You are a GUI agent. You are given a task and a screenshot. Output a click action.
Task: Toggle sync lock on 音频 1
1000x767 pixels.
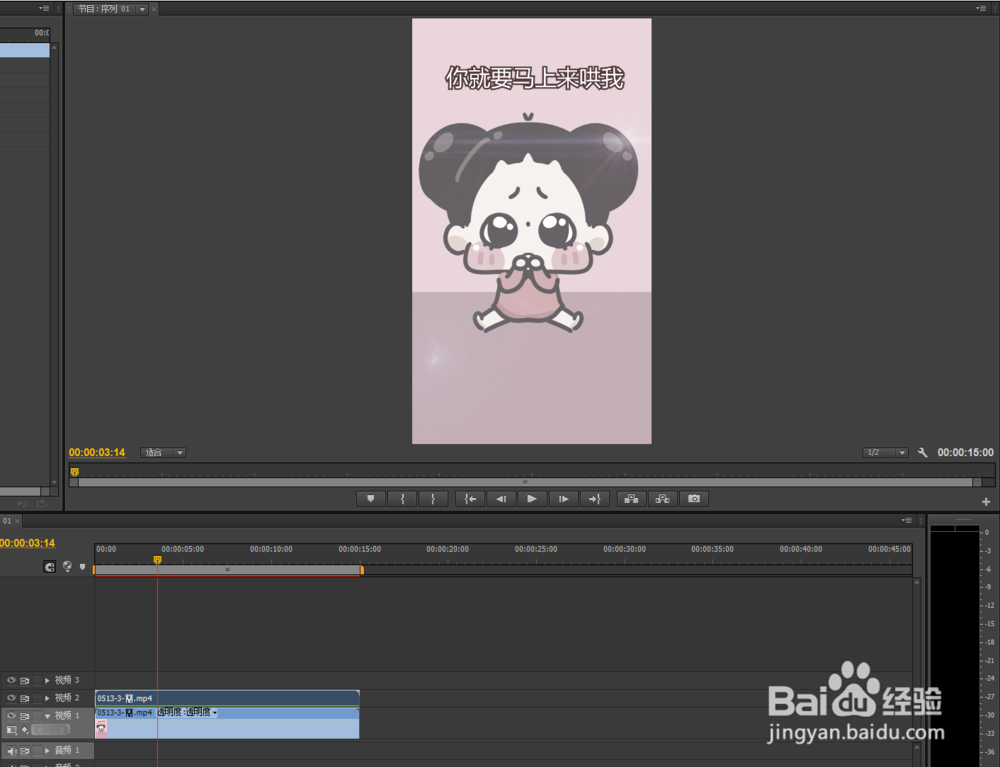25,751
